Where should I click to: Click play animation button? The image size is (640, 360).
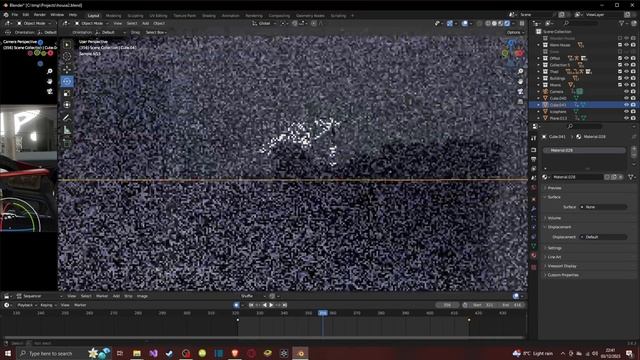pos(271,305)
